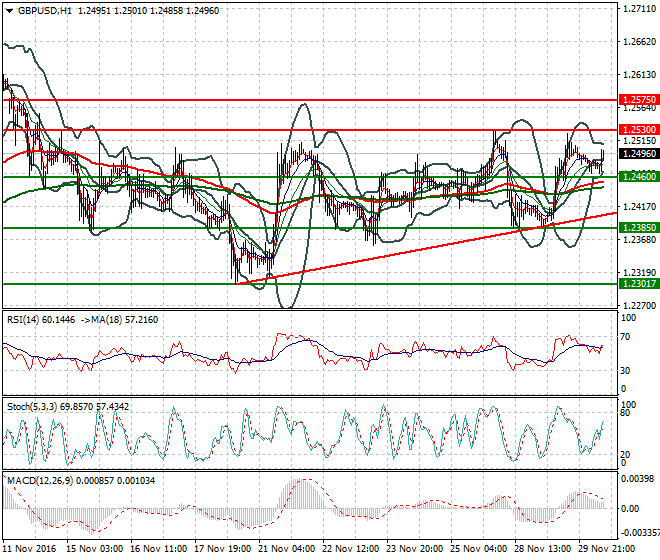Click the 25 Nov 04:00 time label

[x=479, y=549]
